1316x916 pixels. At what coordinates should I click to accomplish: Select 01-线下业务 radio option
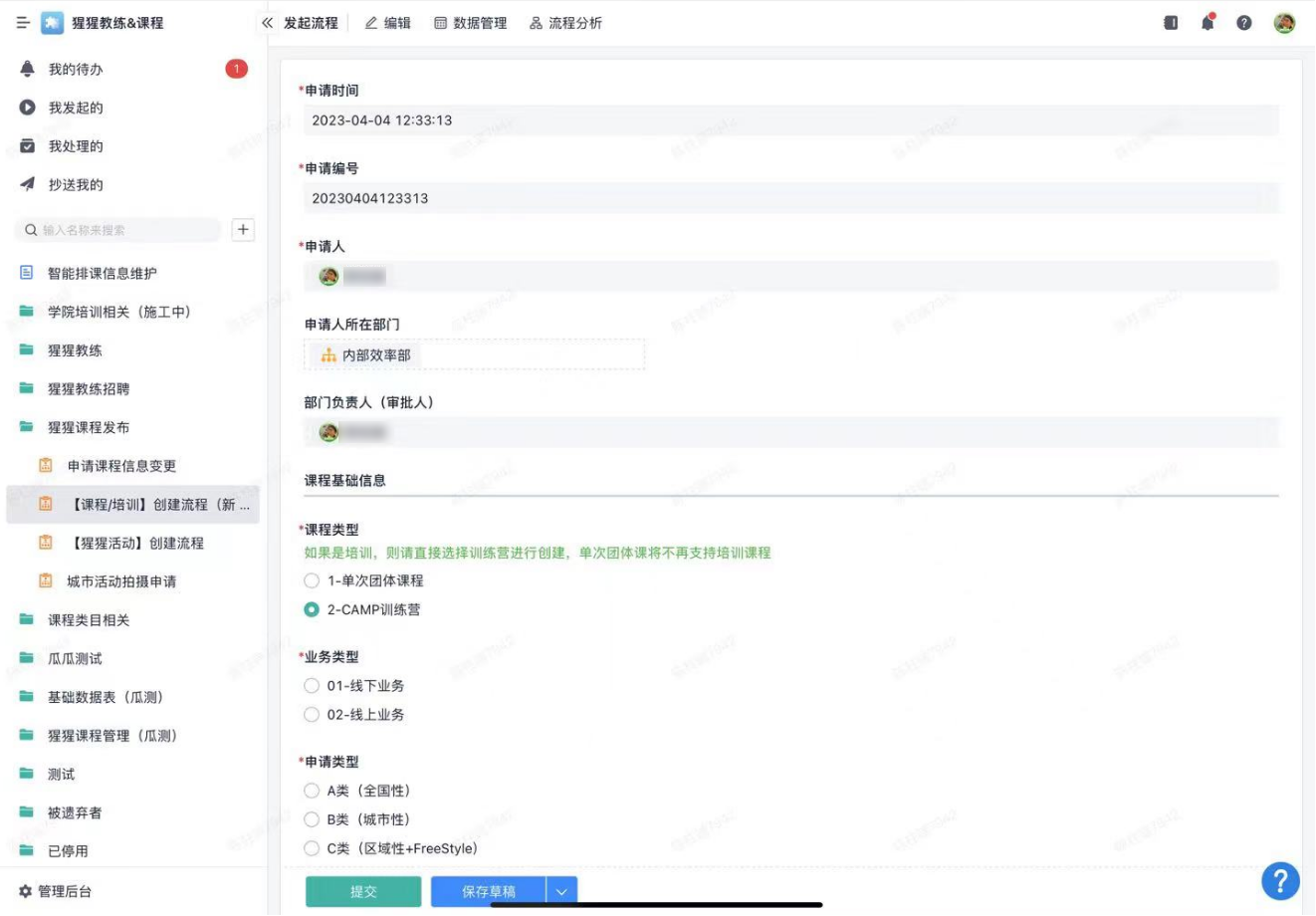click(312, 686)
